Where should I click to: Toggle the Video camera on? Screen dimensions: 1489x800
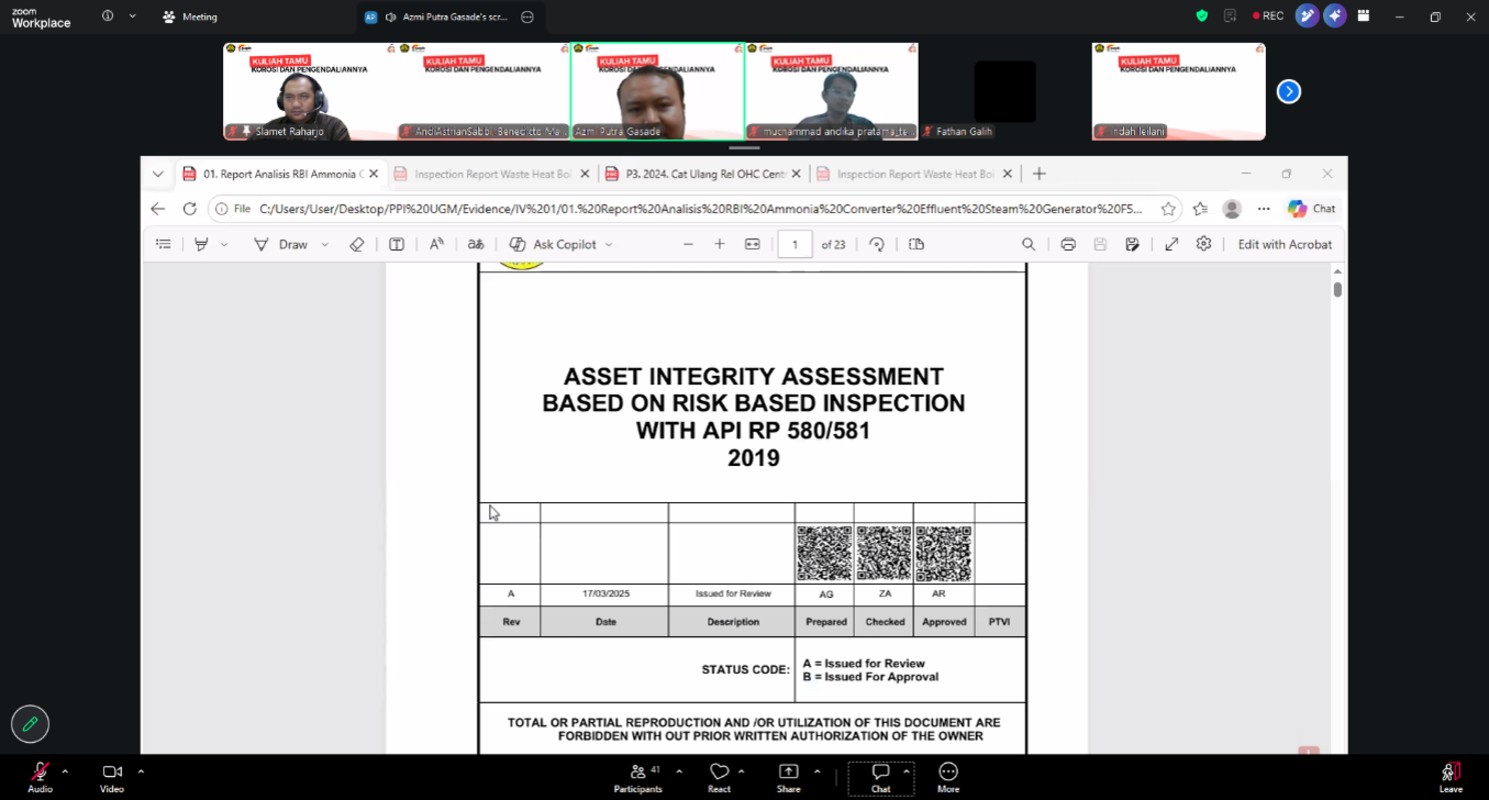click(112, 777)
